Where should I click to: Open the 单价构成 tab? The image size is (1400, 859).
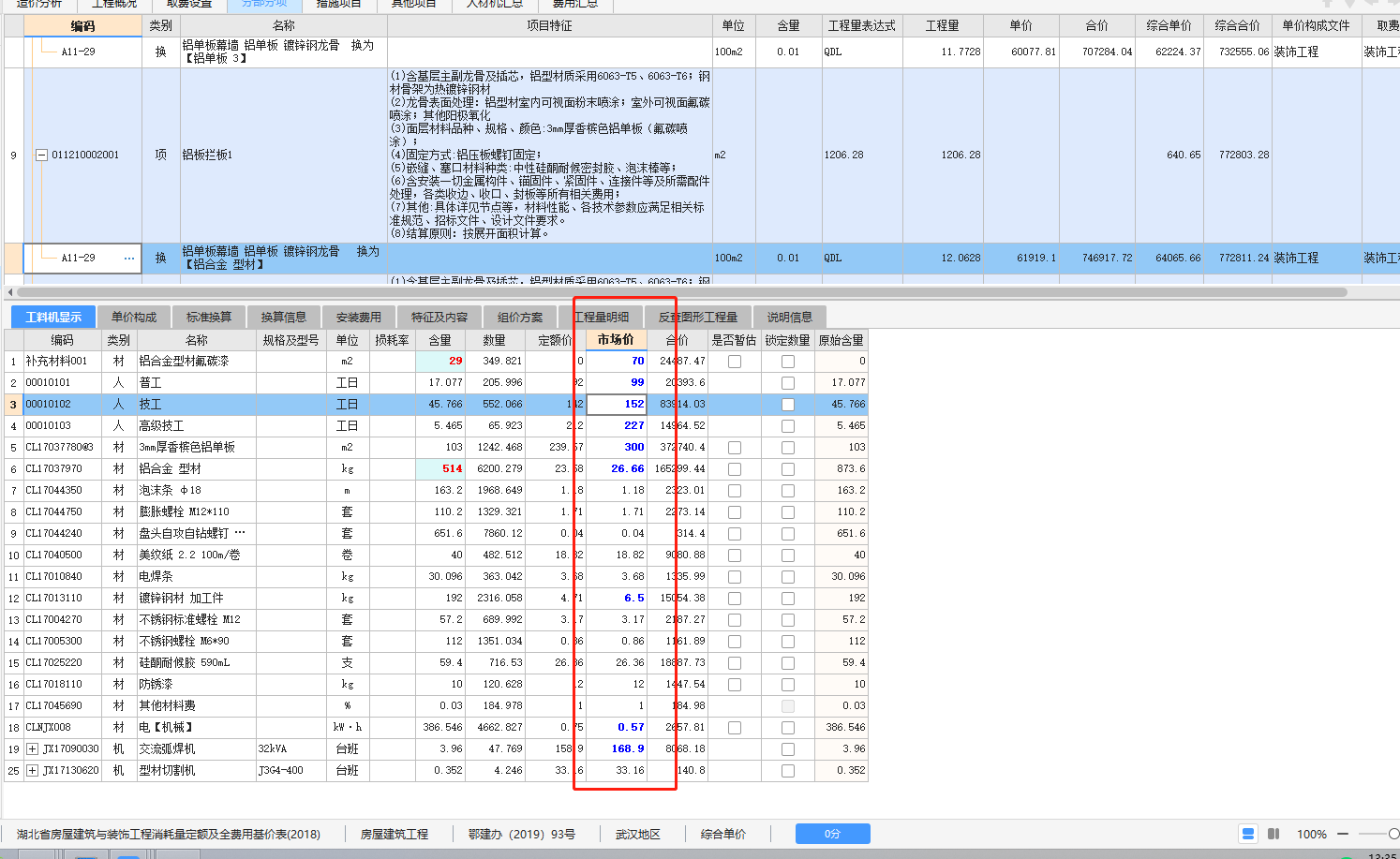(x=134, y=317)
